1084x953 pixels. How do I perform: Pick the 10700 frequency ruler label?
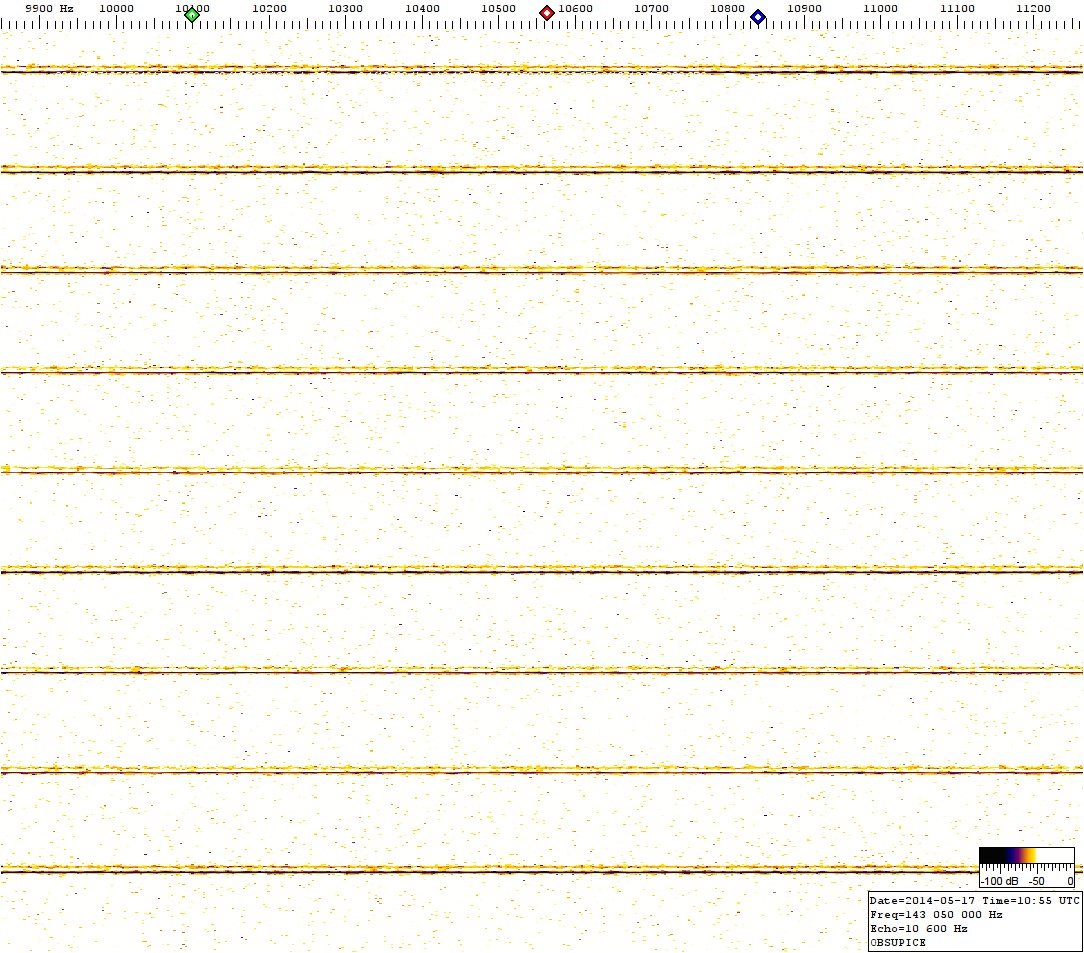pos(651,8)
